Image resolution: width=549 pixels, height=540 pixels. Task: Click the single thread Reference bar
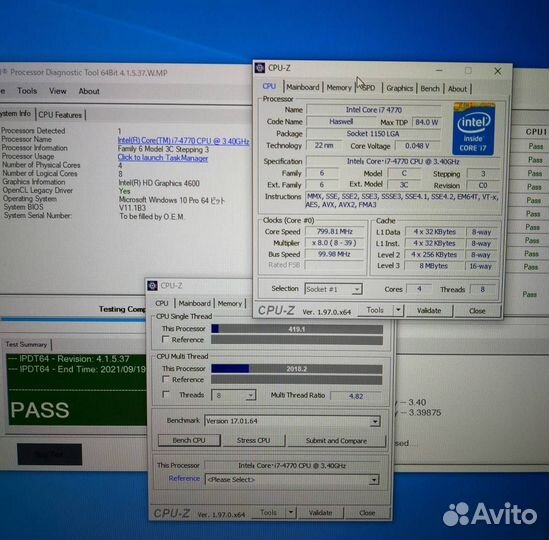click(x=297, y=340)
